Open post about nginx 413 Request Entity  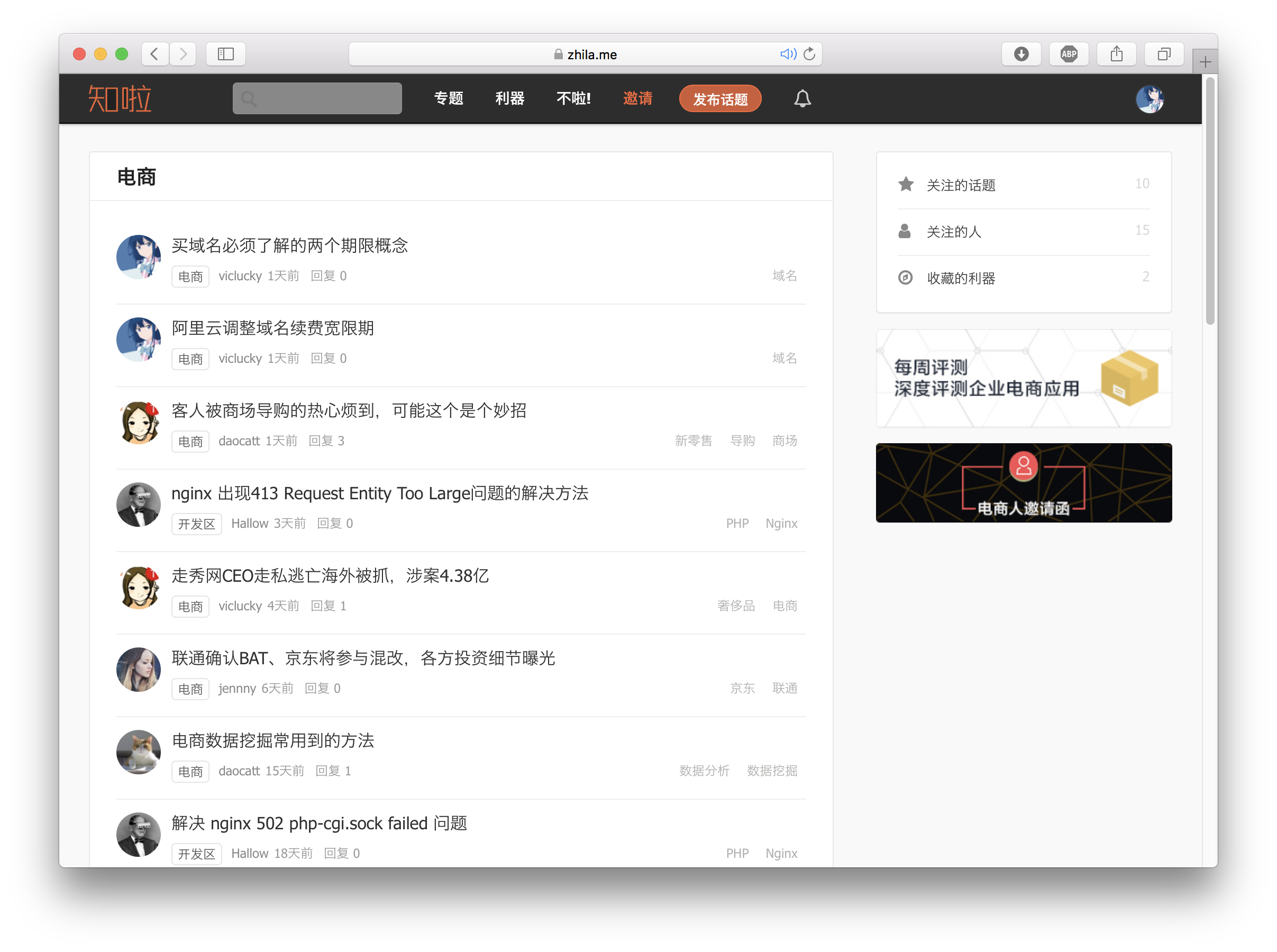coord(379,493)
